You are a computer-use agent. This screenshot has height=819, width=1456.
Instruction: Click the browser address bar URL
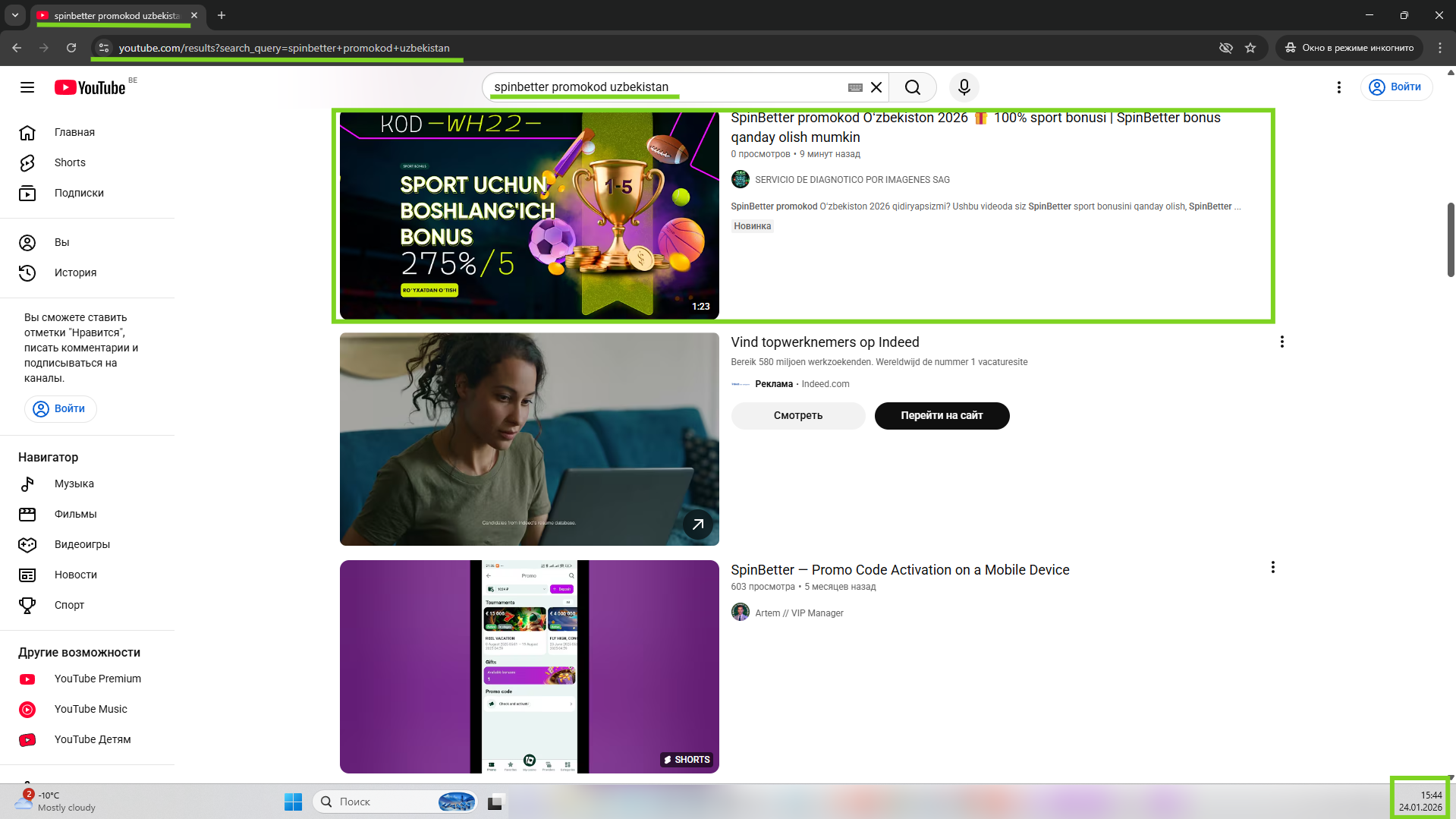284,48
